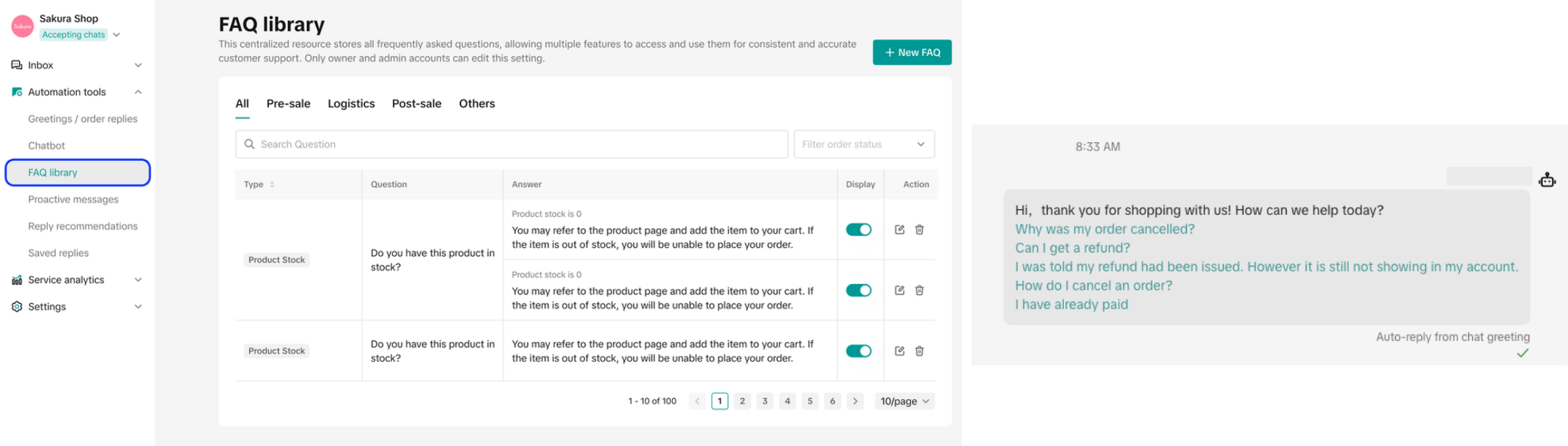This screenshot has width=1568, height=446.
Task: Switch to the Pre-sale tab
Action: click(288, 103)
